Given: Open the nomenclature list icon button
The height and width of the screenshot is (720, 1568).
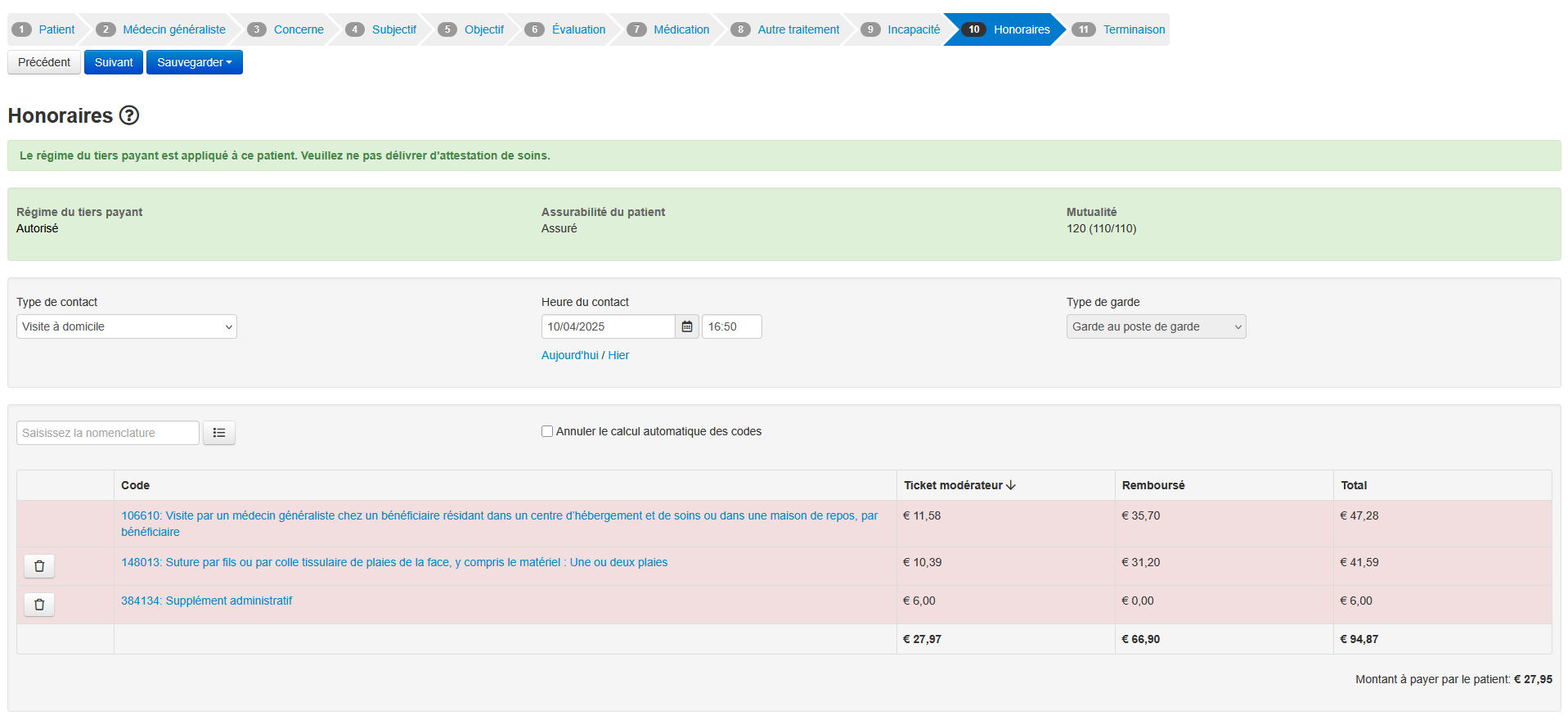Looking at the screenshot, I should [x=219, y=433].
